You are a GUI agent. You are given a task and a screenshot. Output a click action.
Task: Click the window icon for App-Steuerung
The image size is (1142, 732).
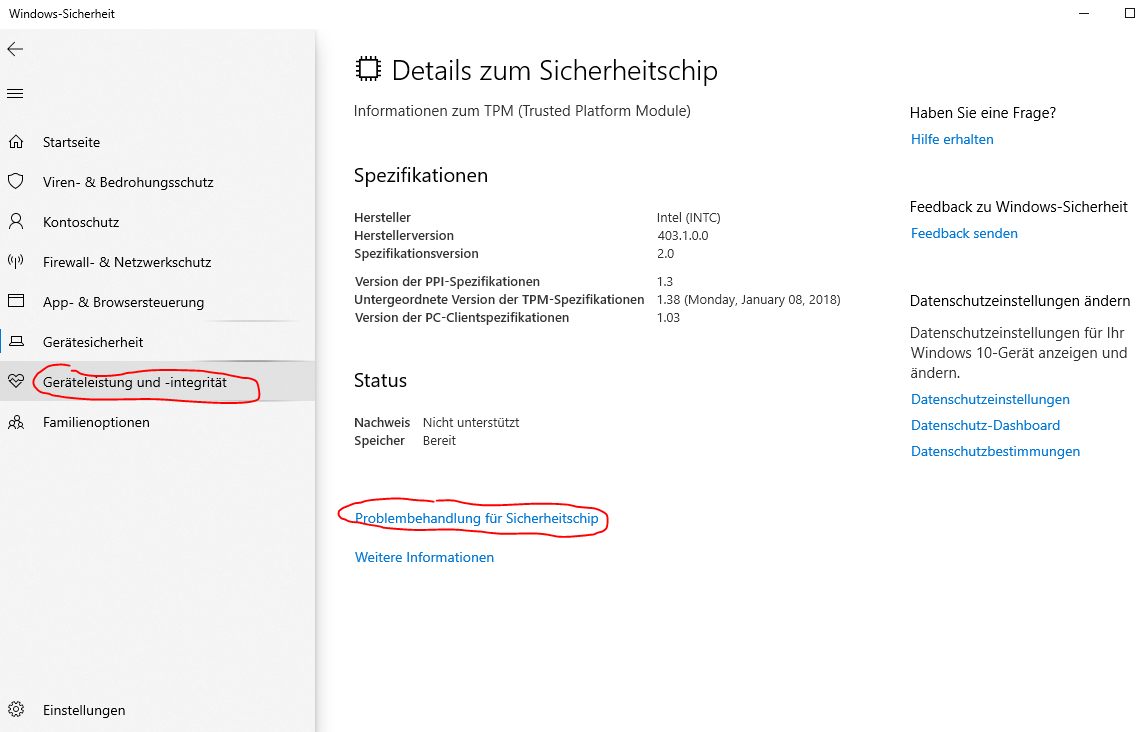15,301
